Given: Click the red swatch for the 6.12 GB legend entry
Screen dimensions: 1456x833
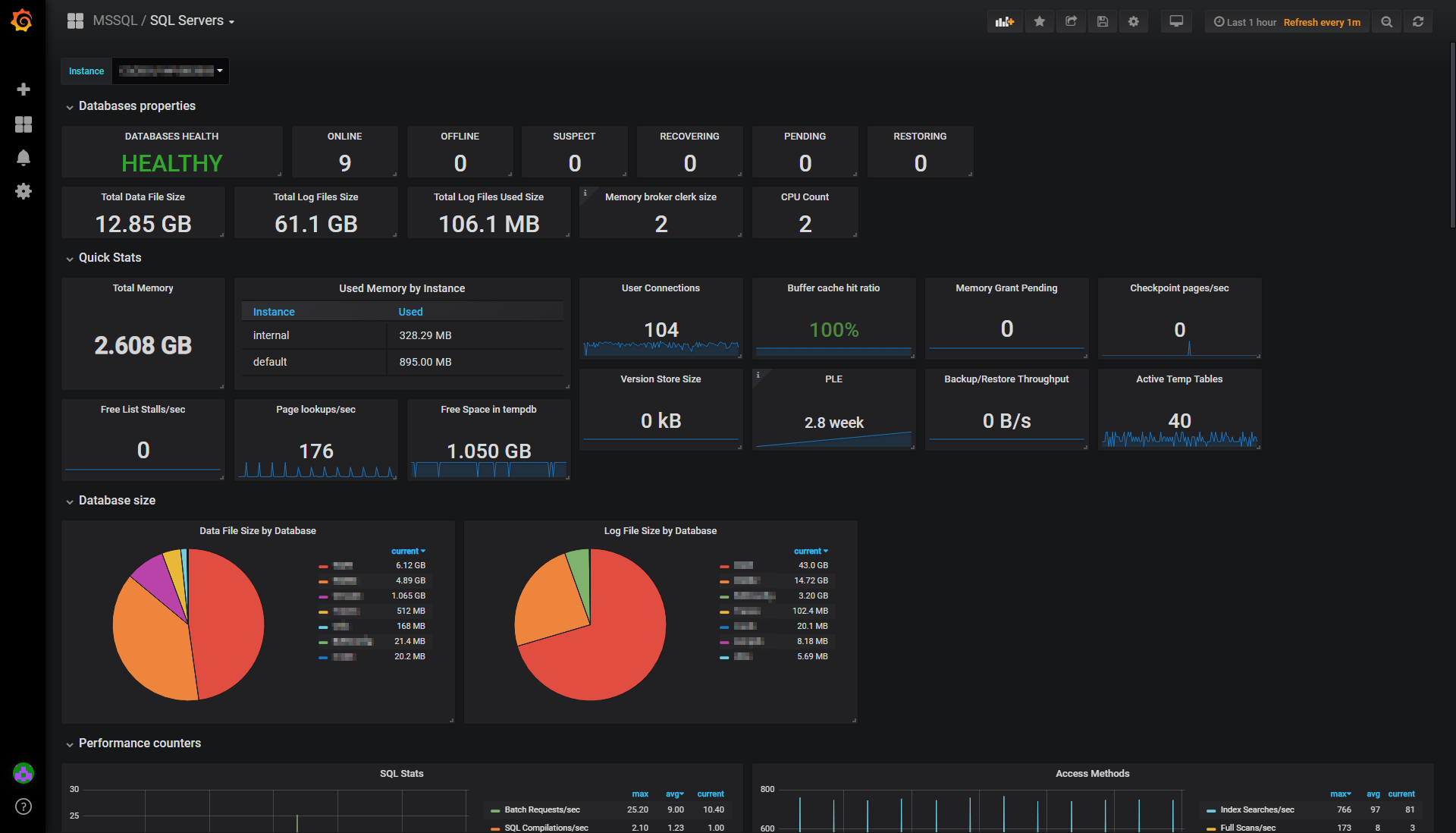Looking at the screenshot, I should (324, 566).
